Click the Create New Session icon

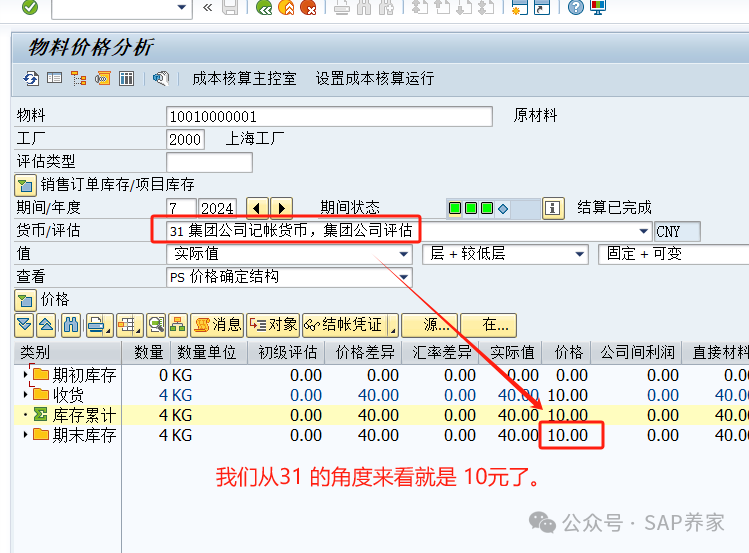coord(519,7)
